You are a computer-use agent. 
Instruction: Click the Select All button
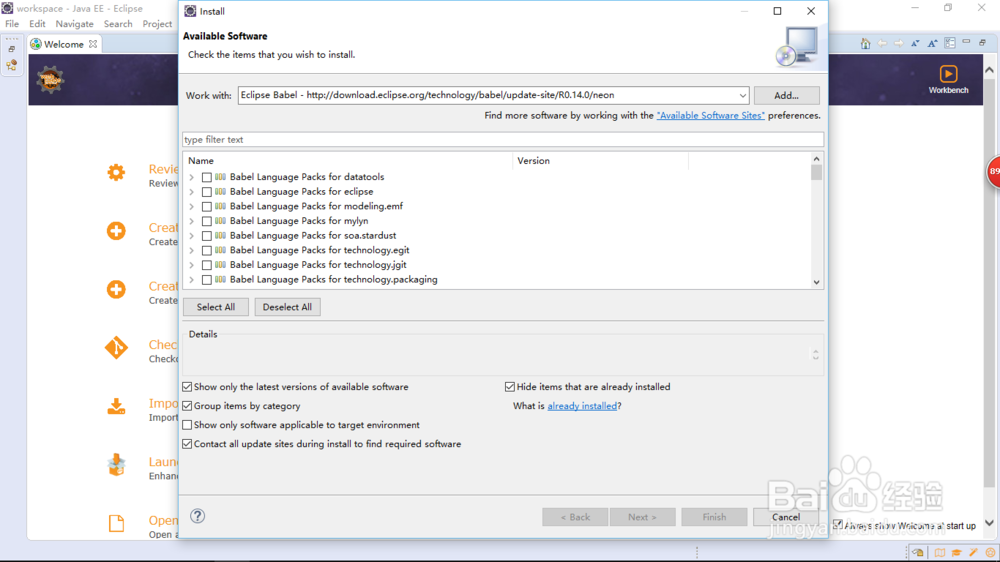coord(215,307)
